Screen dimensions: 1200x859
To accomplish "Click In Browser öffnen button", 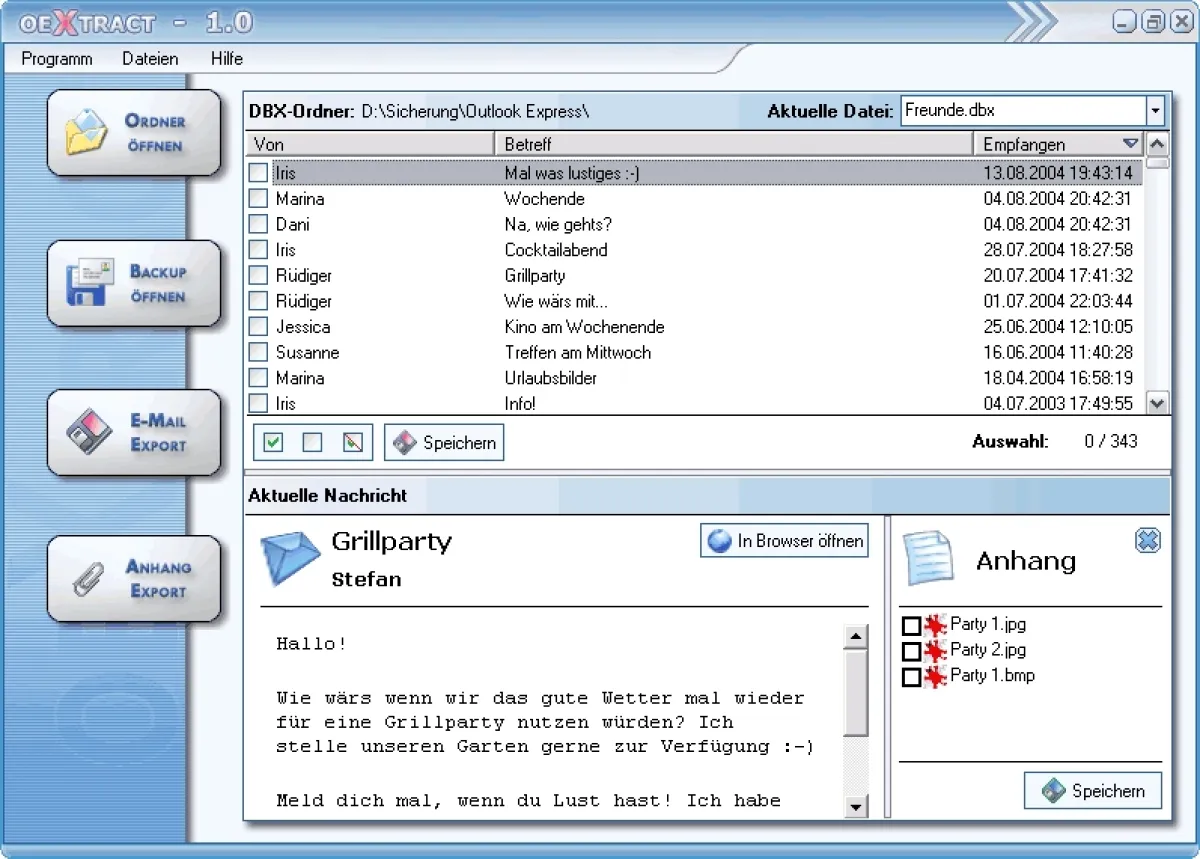I will pos(785,541).
